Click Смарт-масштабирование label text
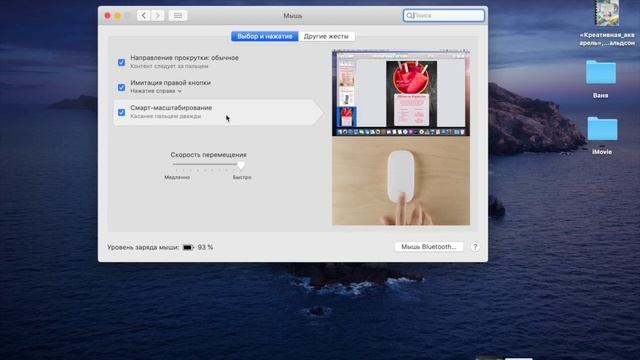This screenshot has height=360, width=640. pyautogui.click(x=171, y=108)
